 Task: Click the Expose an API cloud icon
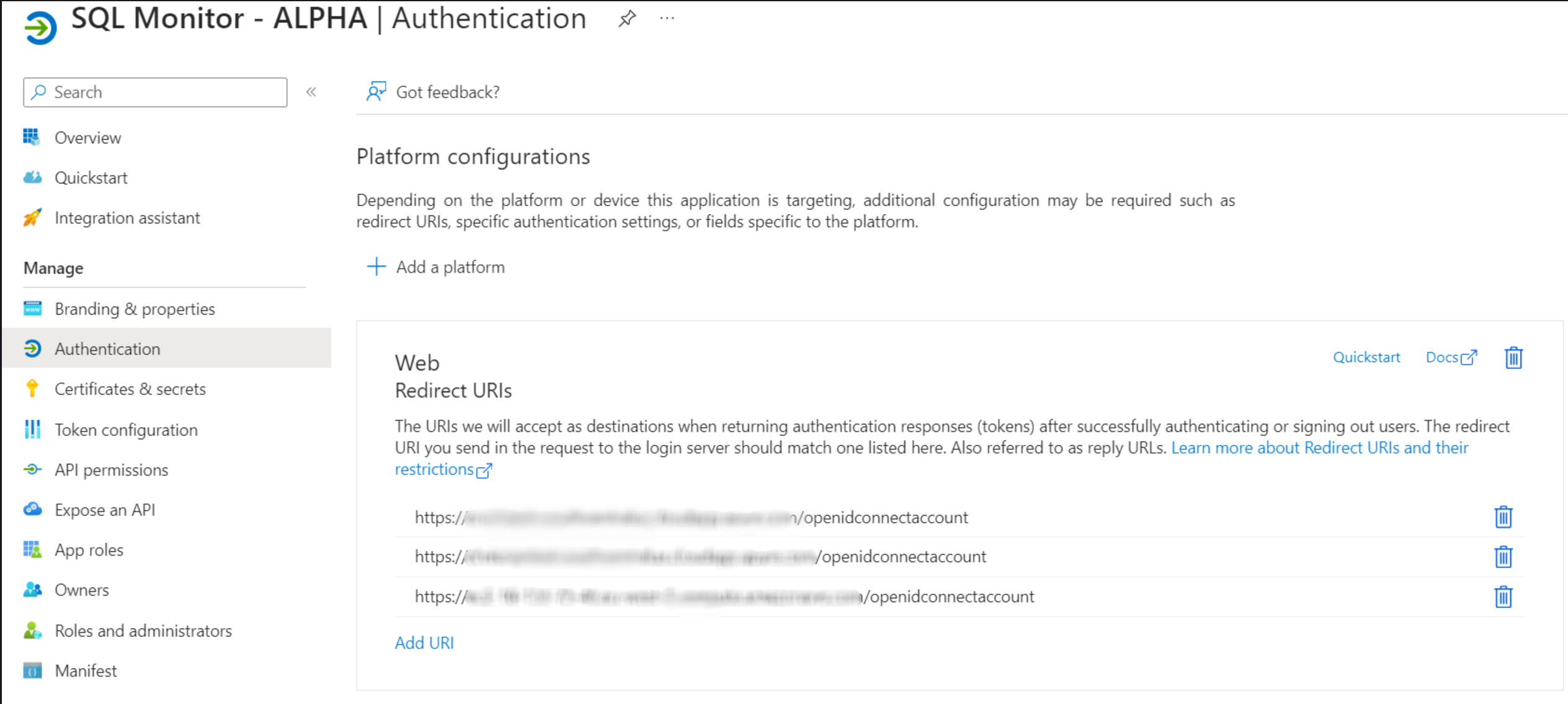(32, 509)
